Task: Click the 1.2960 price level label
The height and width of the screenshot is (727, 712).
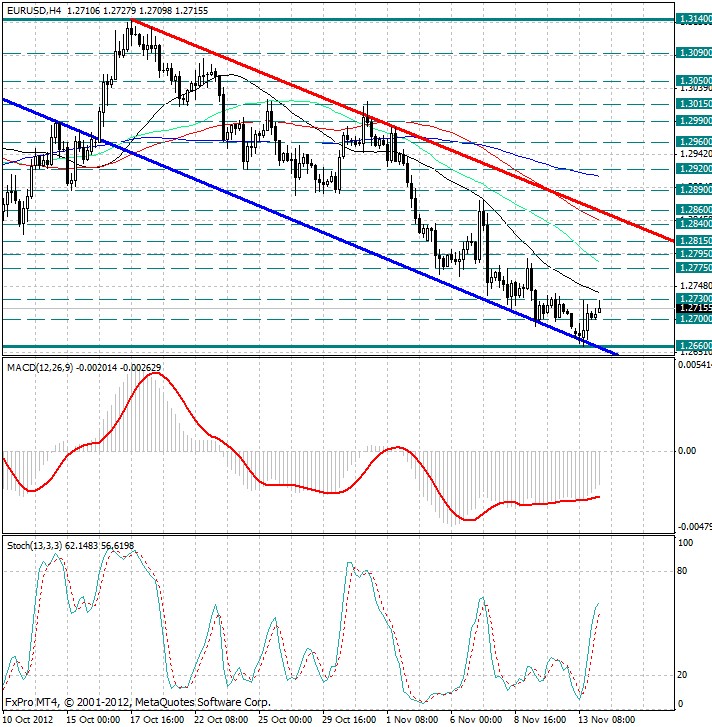Action: click(x=694, y=142)
